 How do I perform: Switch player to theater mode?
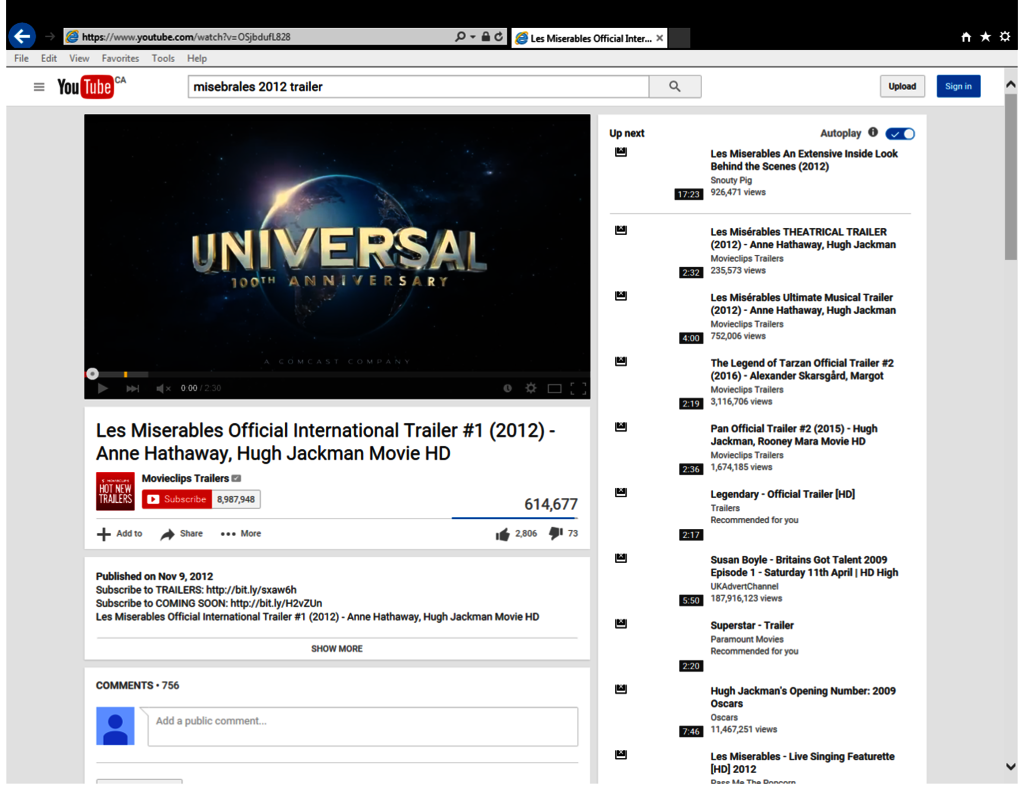point(554,388)
